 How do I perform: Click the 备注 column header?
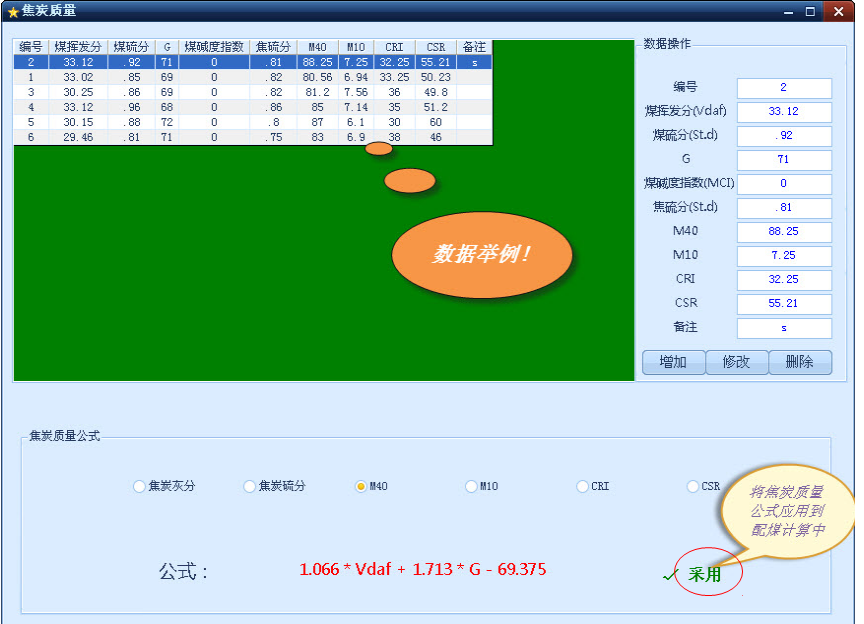coord(474,47)
